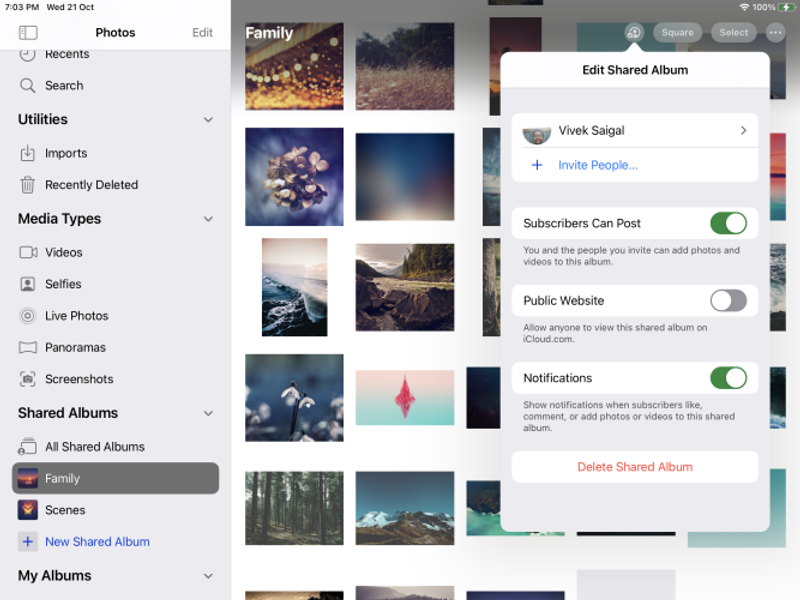Collapse the Media Types section
800x600 pixels.
click(208, 219)
